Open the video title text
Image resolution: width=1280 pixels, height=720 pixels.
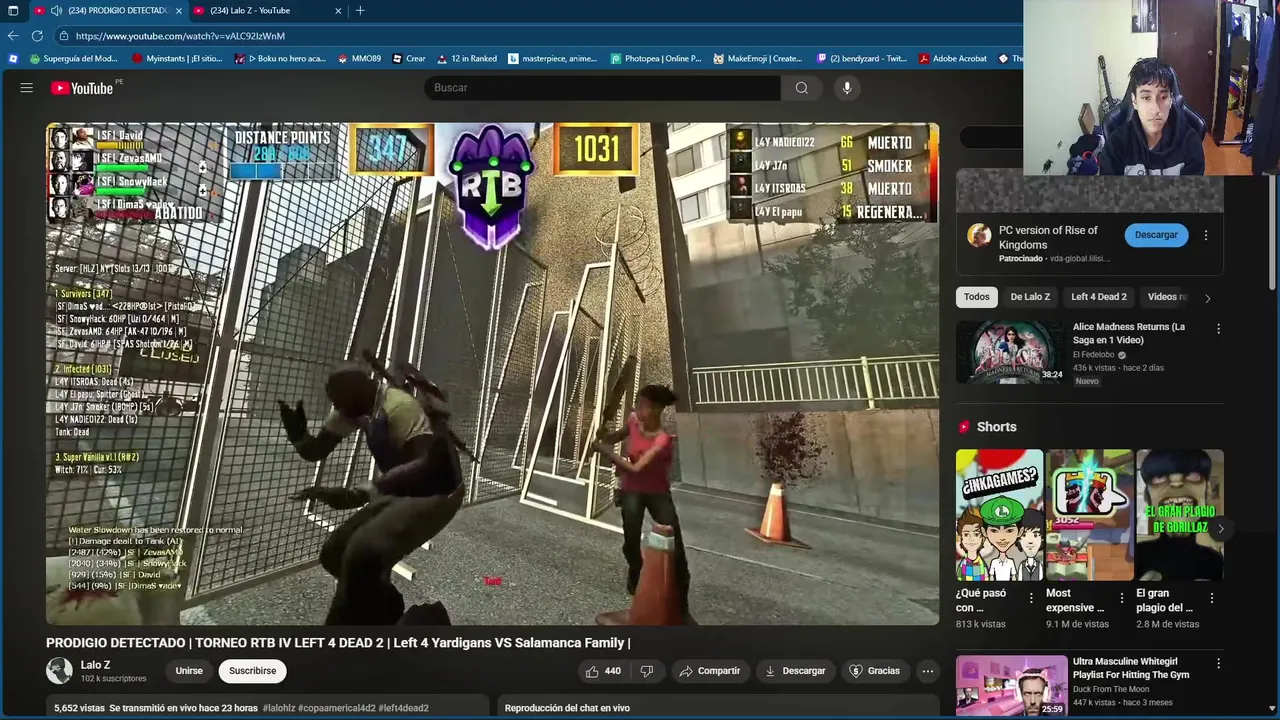(x=338, y=643)
